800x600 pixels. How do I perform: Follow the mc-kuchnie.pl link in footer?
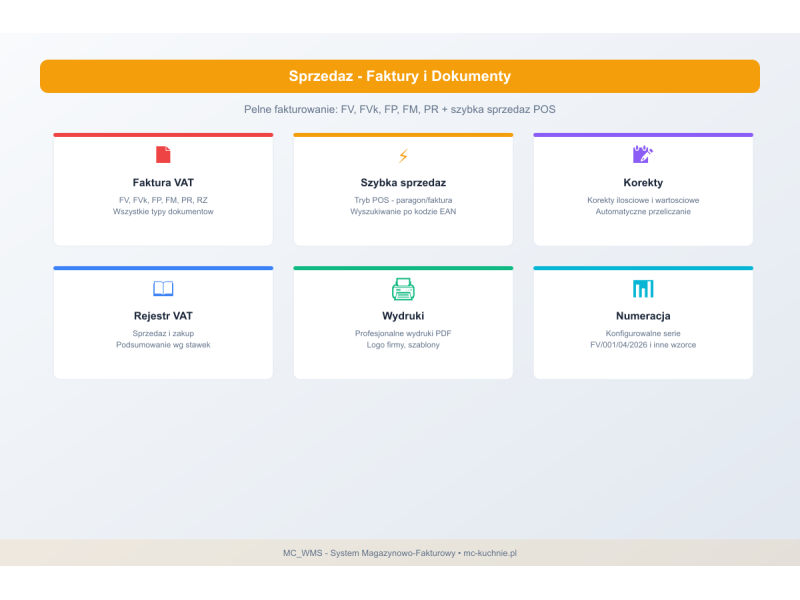pos(490,553)
